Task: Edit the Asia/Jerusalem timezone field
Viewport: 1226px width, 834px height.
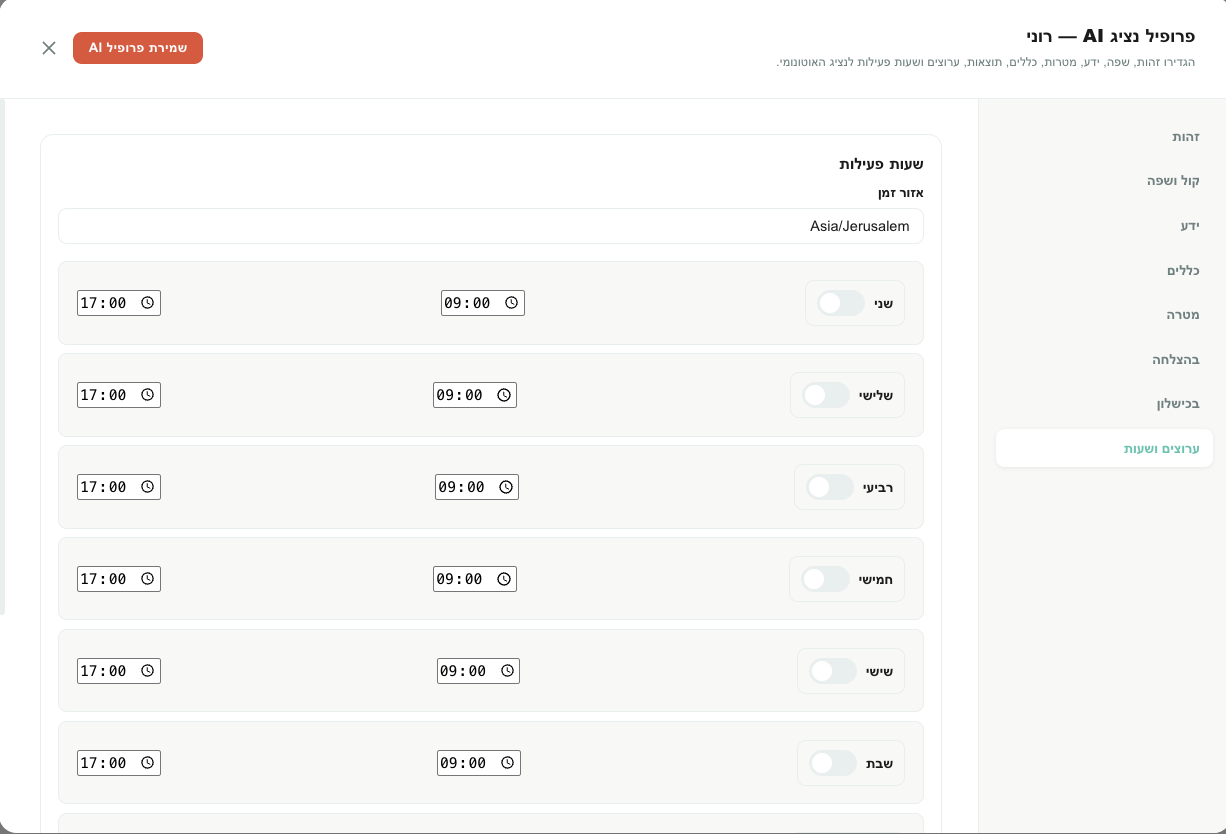Action: tap(491, 226)
